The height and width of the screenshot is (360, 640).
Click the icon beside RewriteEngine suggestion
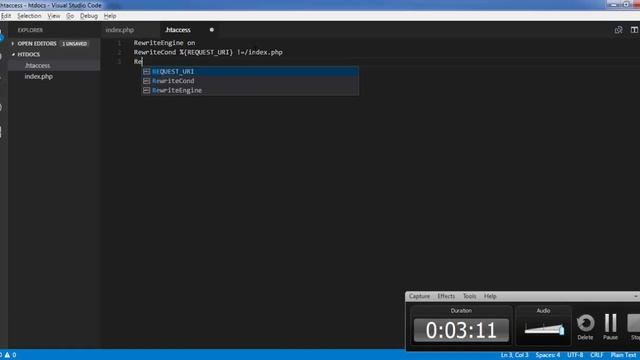(147, 90)
